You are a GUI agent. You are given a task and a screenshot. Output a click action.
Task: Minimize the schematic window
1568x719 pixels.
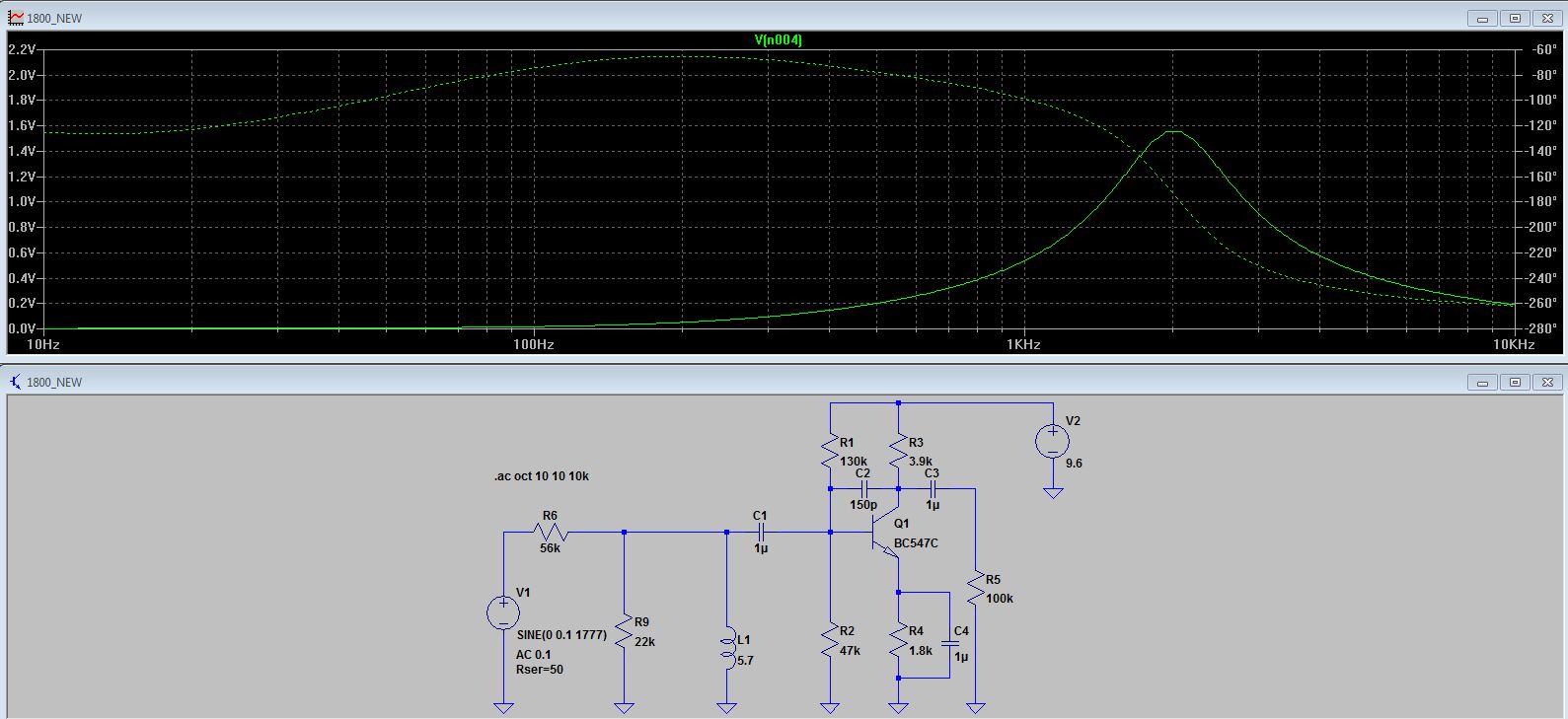pos(1482,382)
